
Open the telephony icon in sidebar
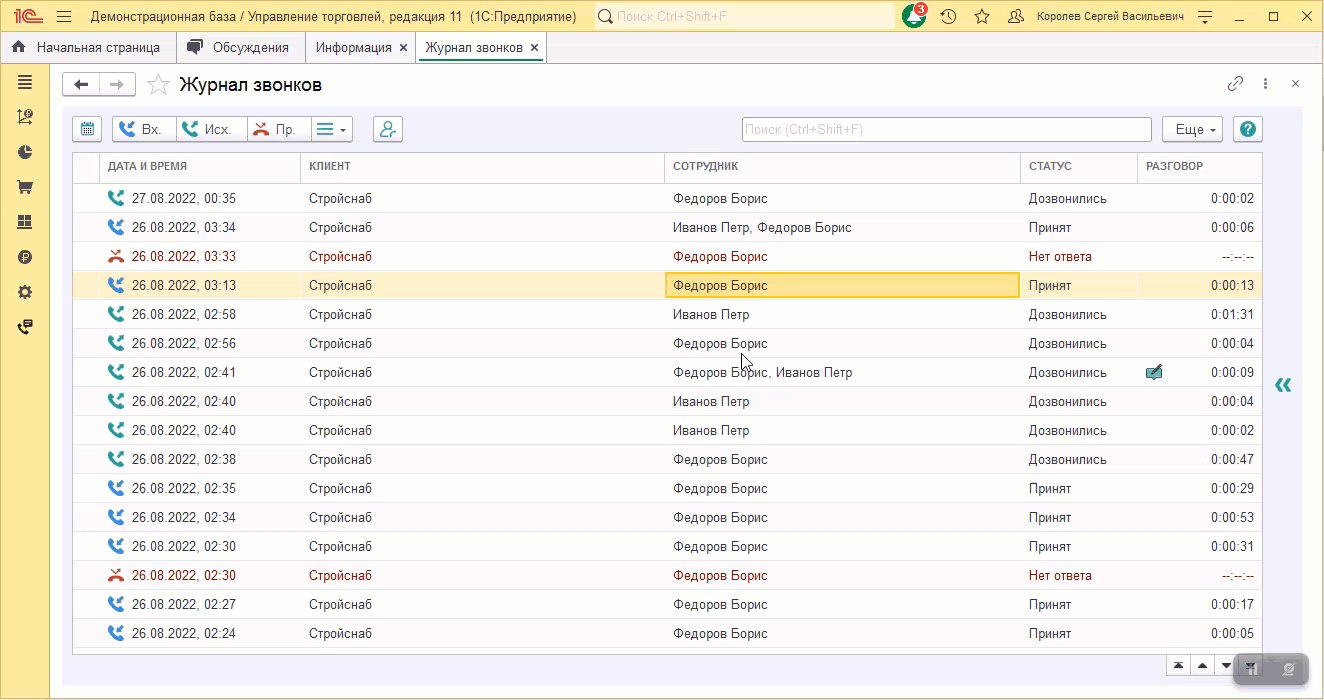[25, 327]
